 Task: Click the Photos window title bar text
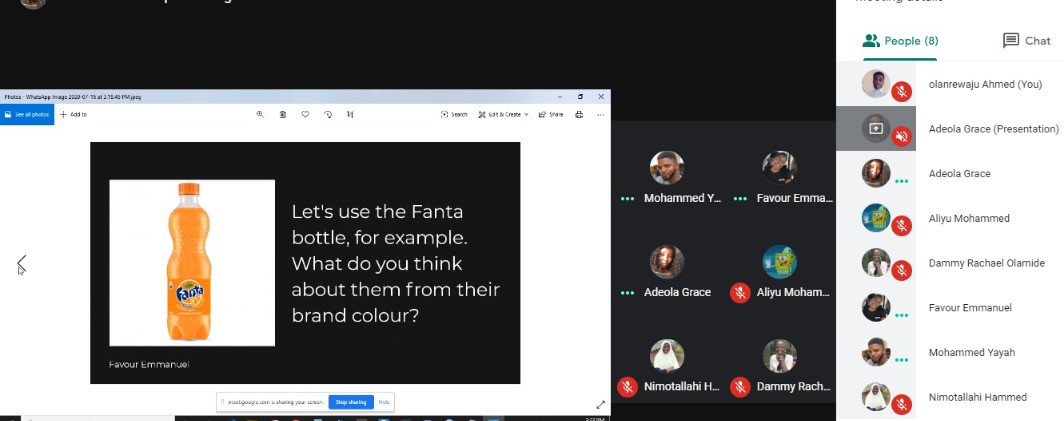[x=73, y=97]
